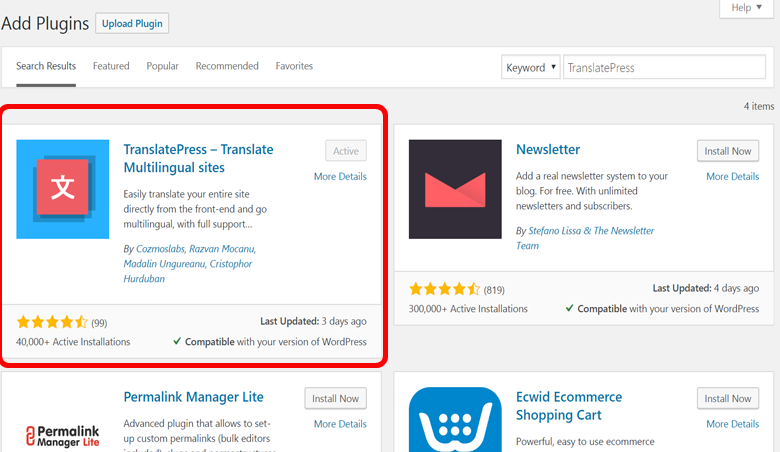Click the Newsletter compatibility checkmark icon
Screen dimensions: 780x452
click(x=570, y=308)
